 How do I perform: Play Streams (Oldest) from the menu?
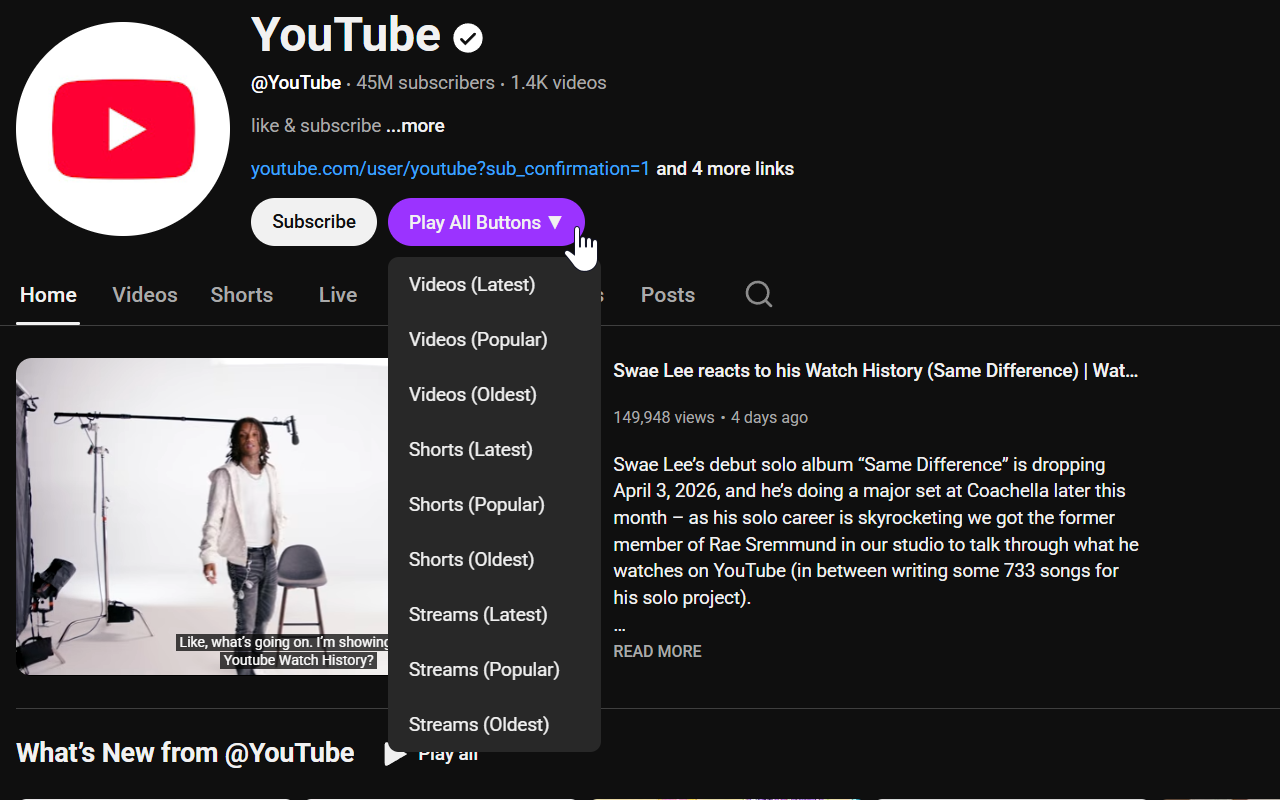(x=494, y=725)
